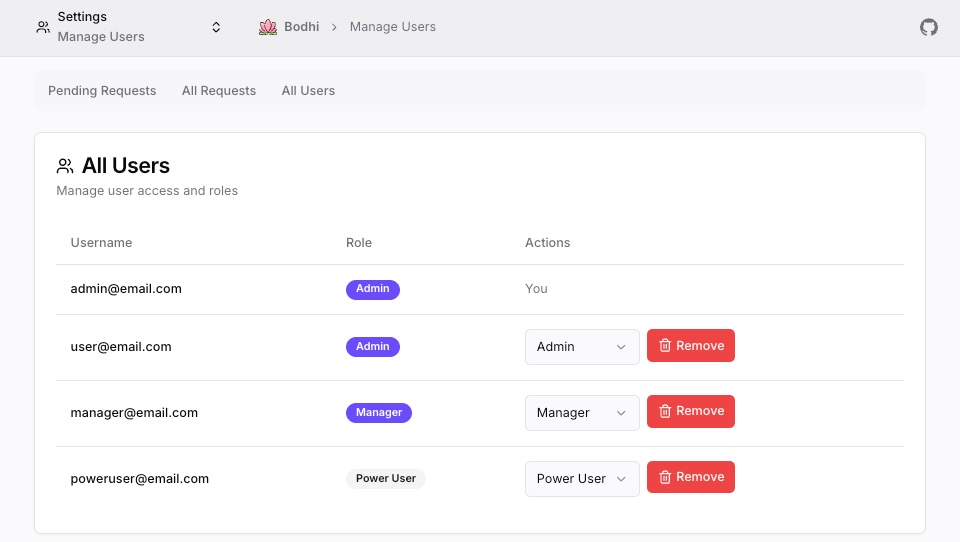
Task: Click the Power User role badge
Action: coord(385,478)
